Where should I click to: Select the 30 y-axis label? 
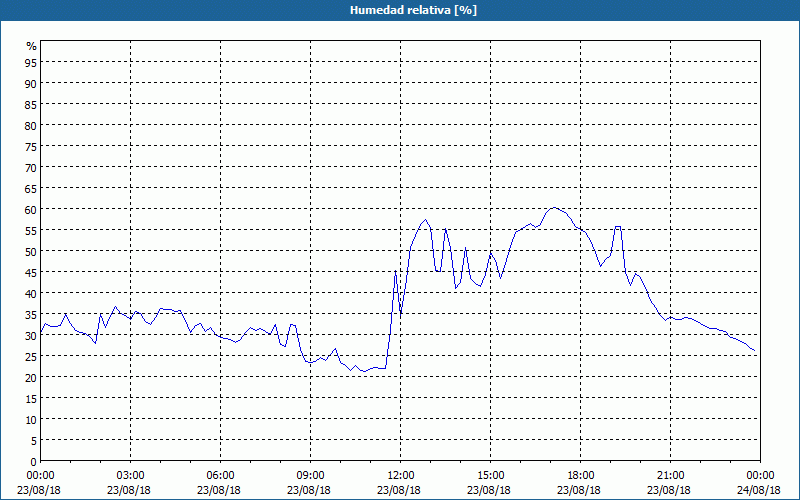(x=31, y=335)
